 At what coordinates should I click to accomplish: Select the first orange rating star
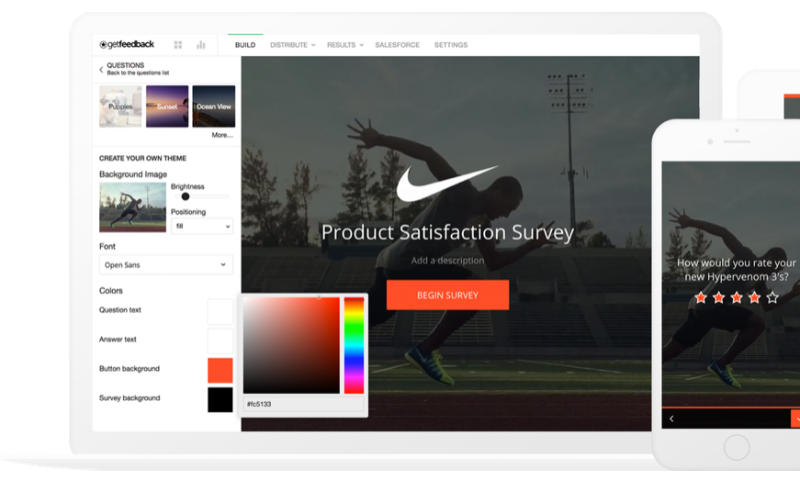tap(701, 297)
